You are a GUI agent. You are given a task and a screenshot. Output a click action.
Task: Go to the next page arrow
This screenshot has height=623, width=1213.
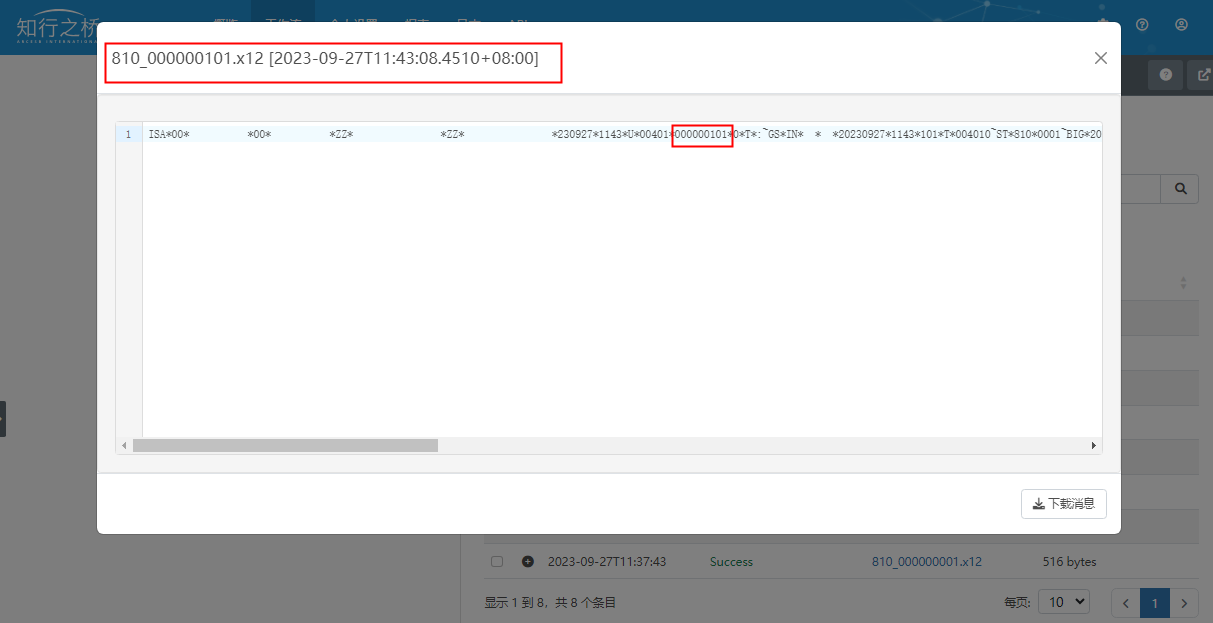tap(1184, 603)
